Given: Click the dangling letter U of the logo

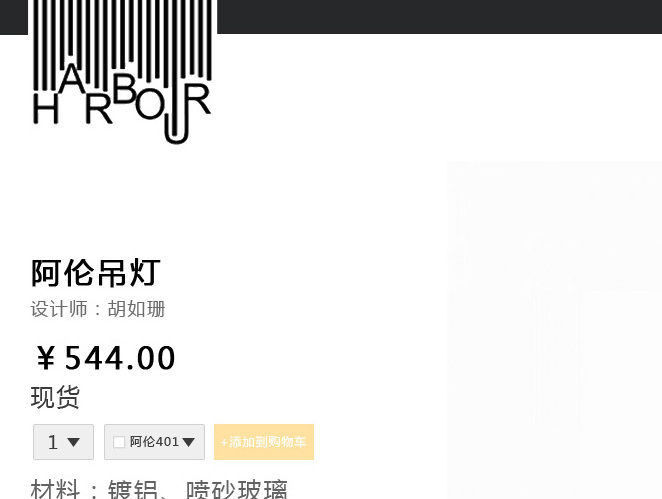Looking at the screenshot, I should (x=176, y=129).
